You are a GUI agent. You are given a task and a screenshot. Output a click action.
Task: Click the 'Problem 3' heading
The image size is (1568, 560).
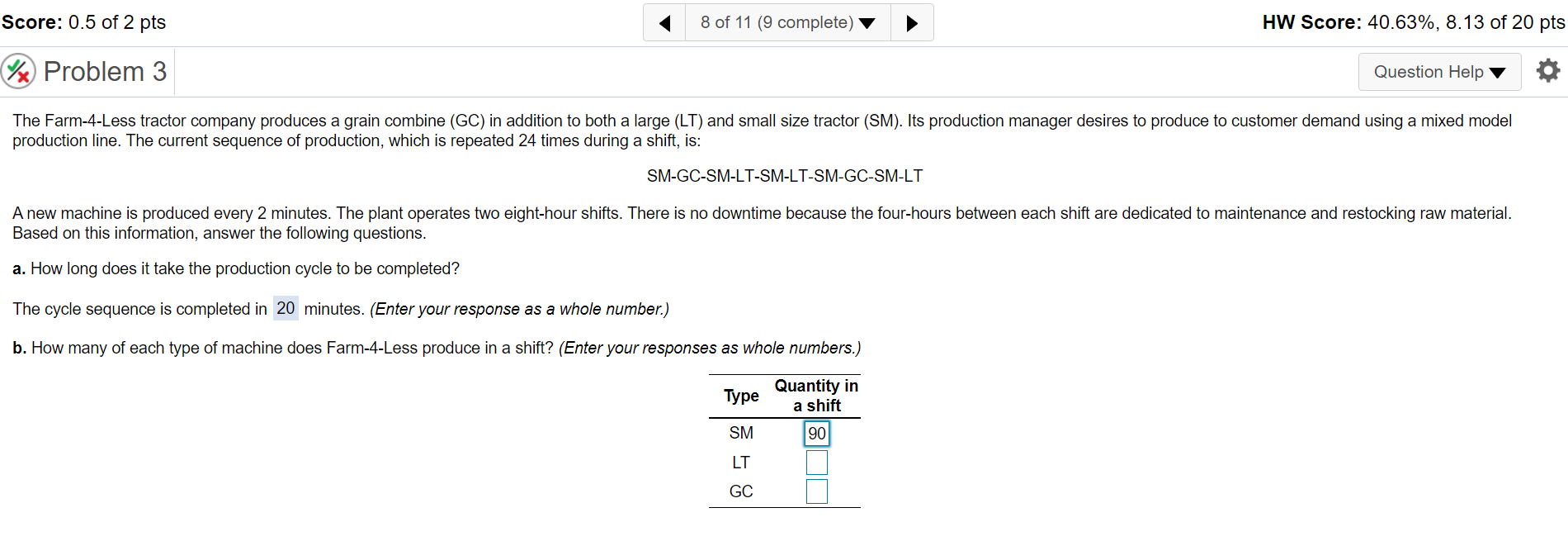(x=107, y=71)
